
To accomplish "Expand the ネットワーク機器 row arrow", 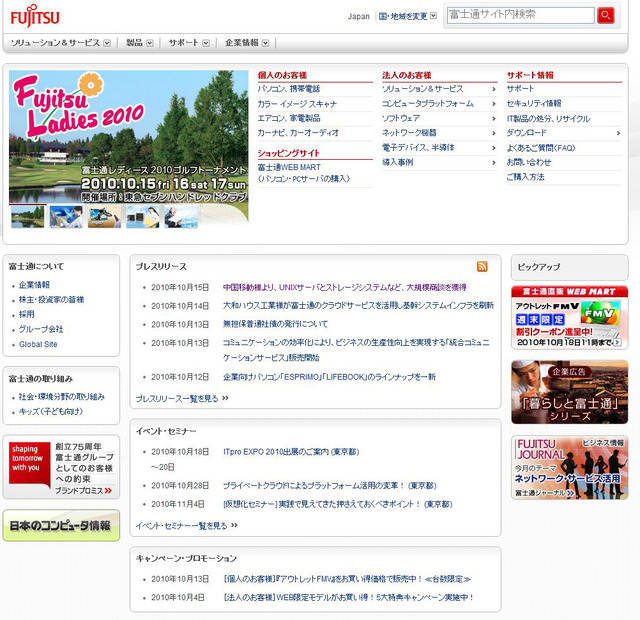I will coord(493,133).
